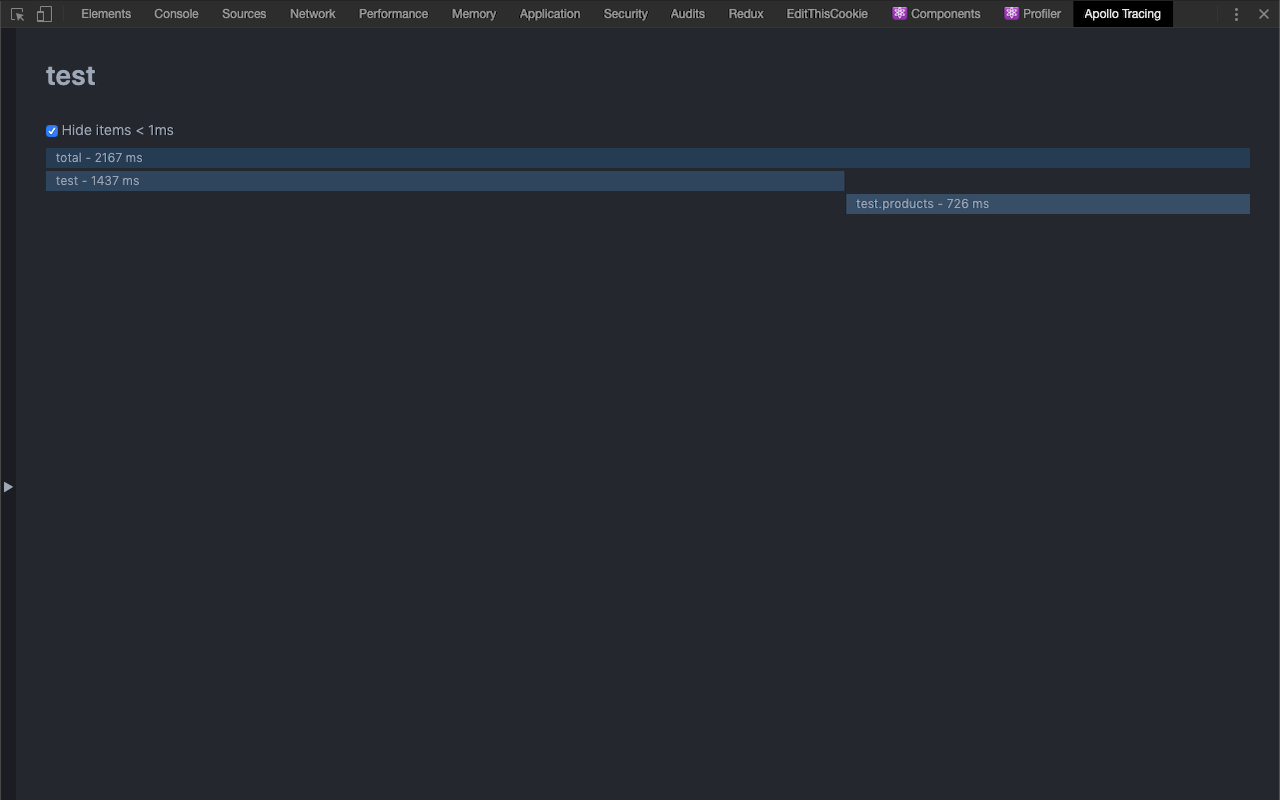Open the React Components tab
This screenshot has width=1280, height=800.
(x=936, y=14)
